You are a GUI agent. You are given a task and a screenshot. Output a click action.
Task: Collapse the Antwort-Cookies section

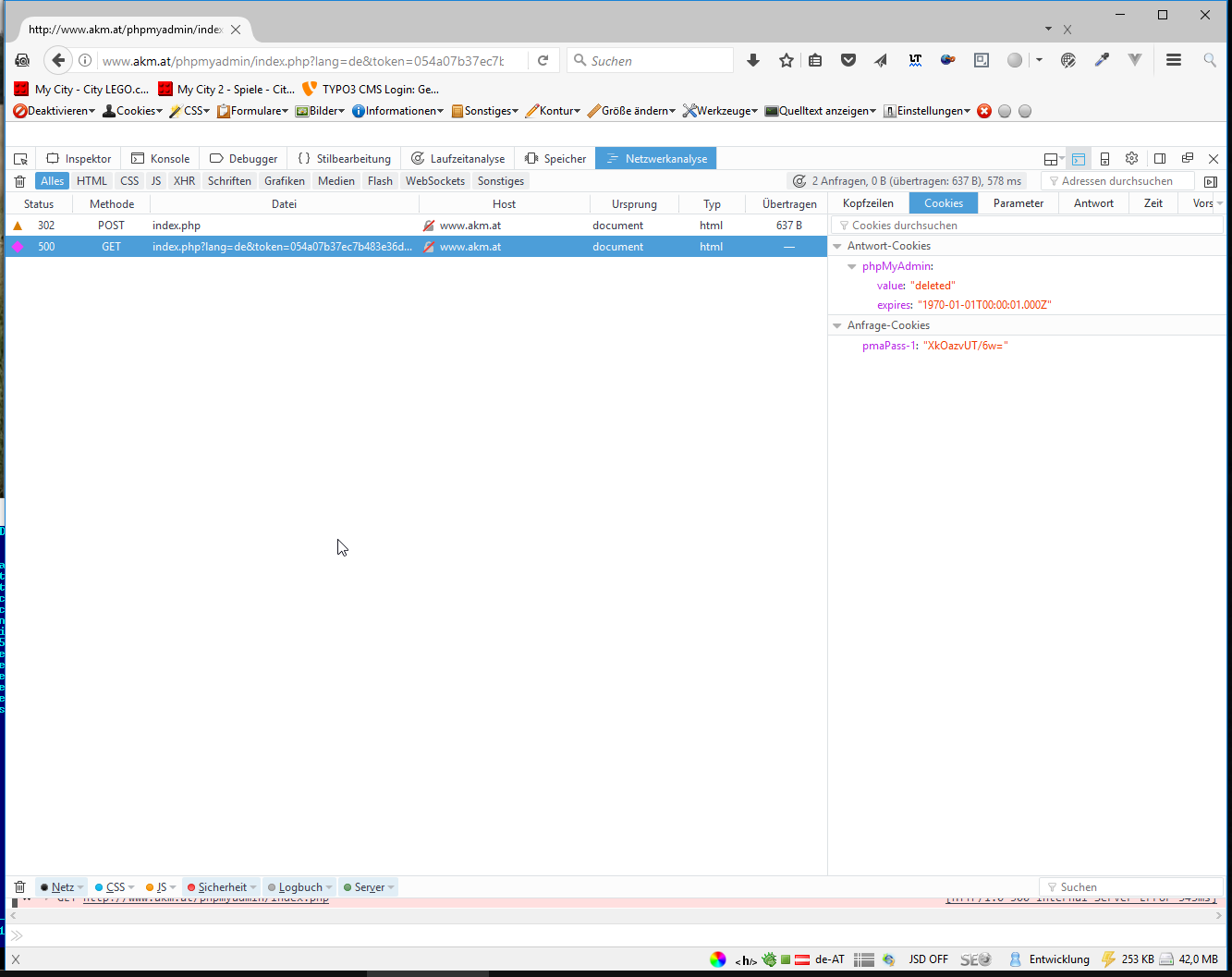tap(837, 245)
